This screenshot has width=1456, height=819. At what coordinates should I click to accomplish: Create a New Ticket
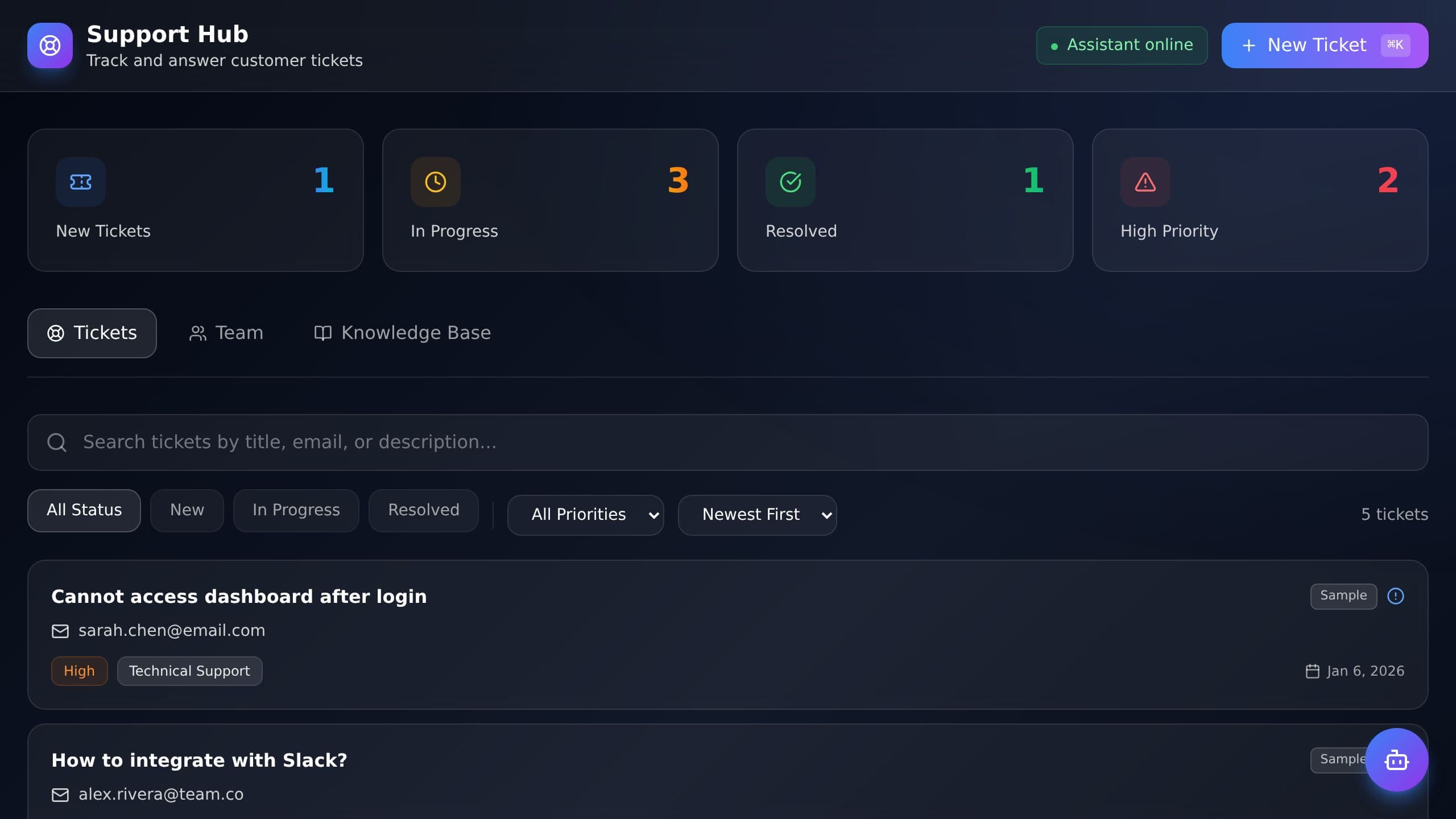pos(1325,45)
